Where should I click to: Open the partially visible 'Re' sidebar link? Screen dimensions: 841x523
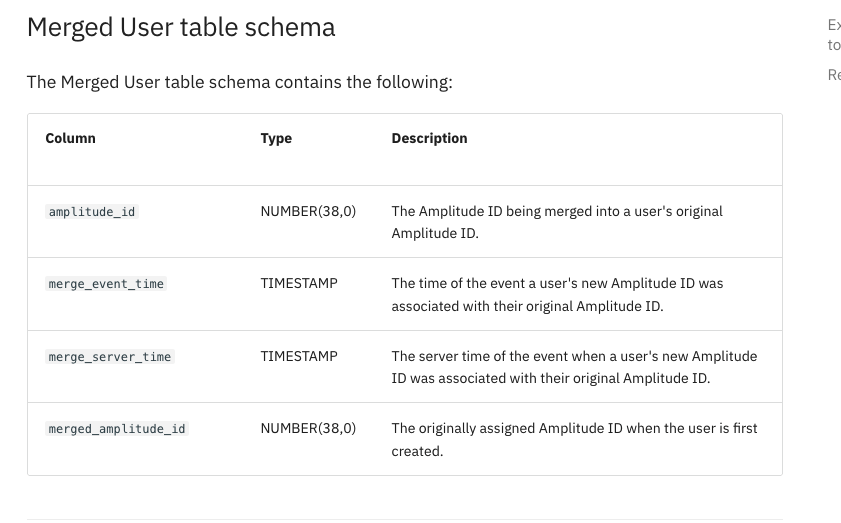click(834, 74)
